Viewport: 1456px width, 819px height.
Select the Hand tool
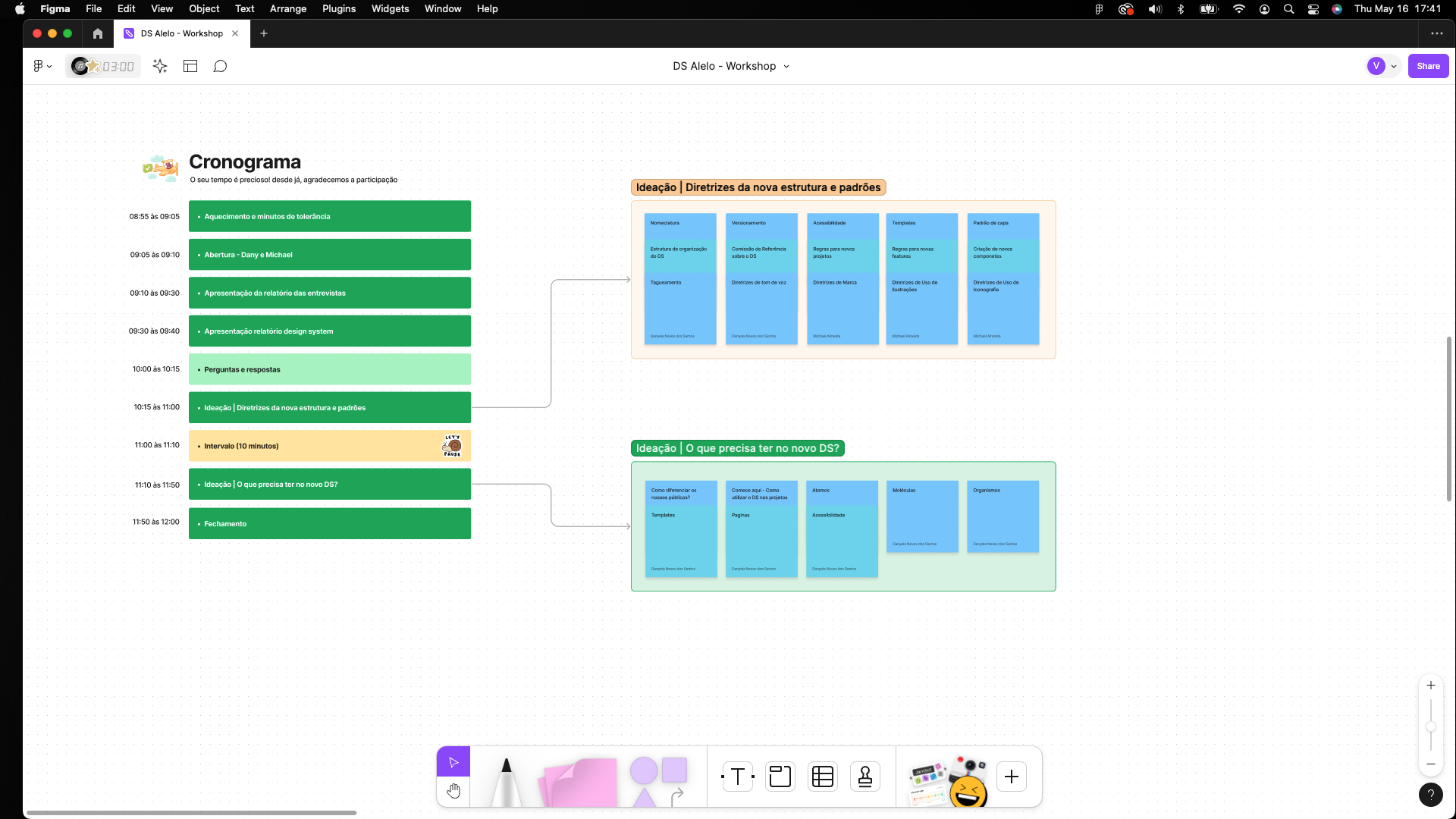(x=453, y=791)
